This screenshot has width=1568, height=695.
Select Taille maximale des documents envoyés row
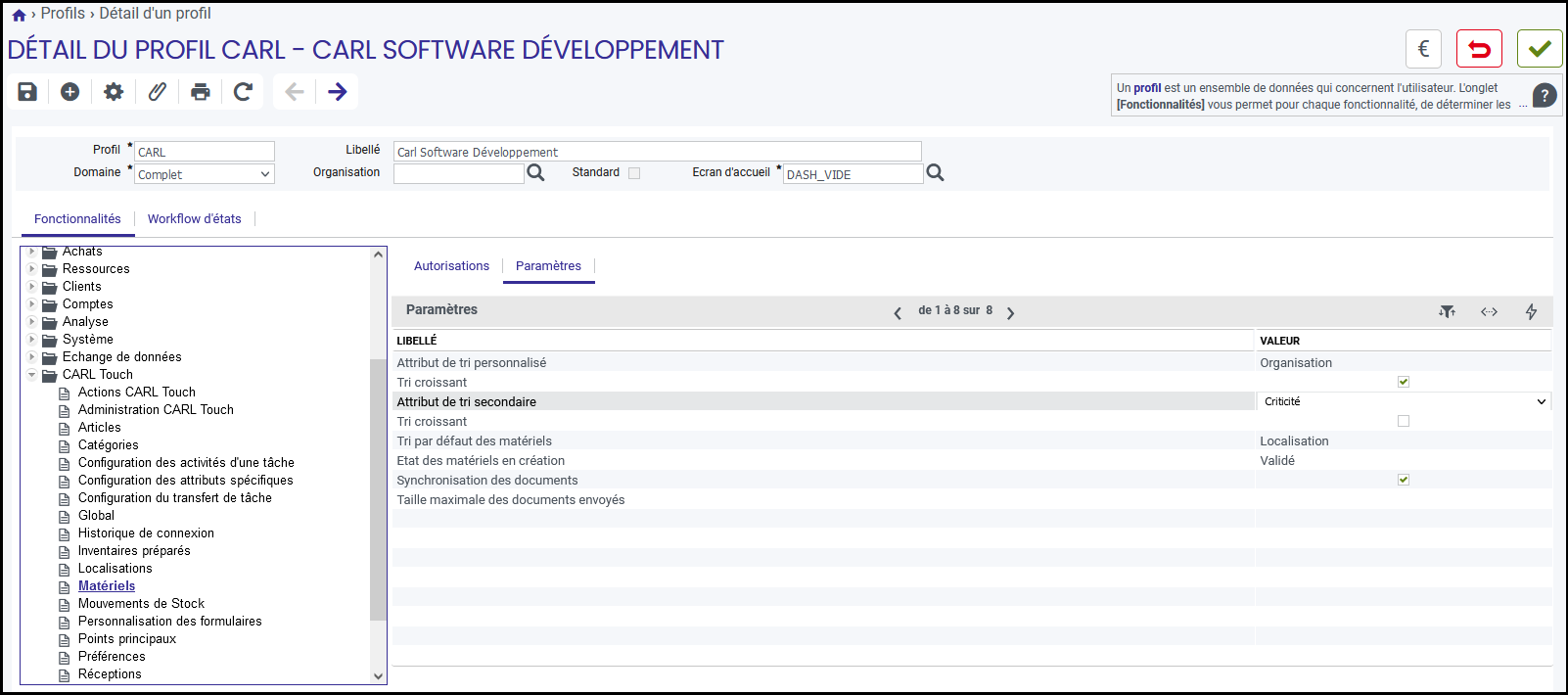click(x=972, y=499)
